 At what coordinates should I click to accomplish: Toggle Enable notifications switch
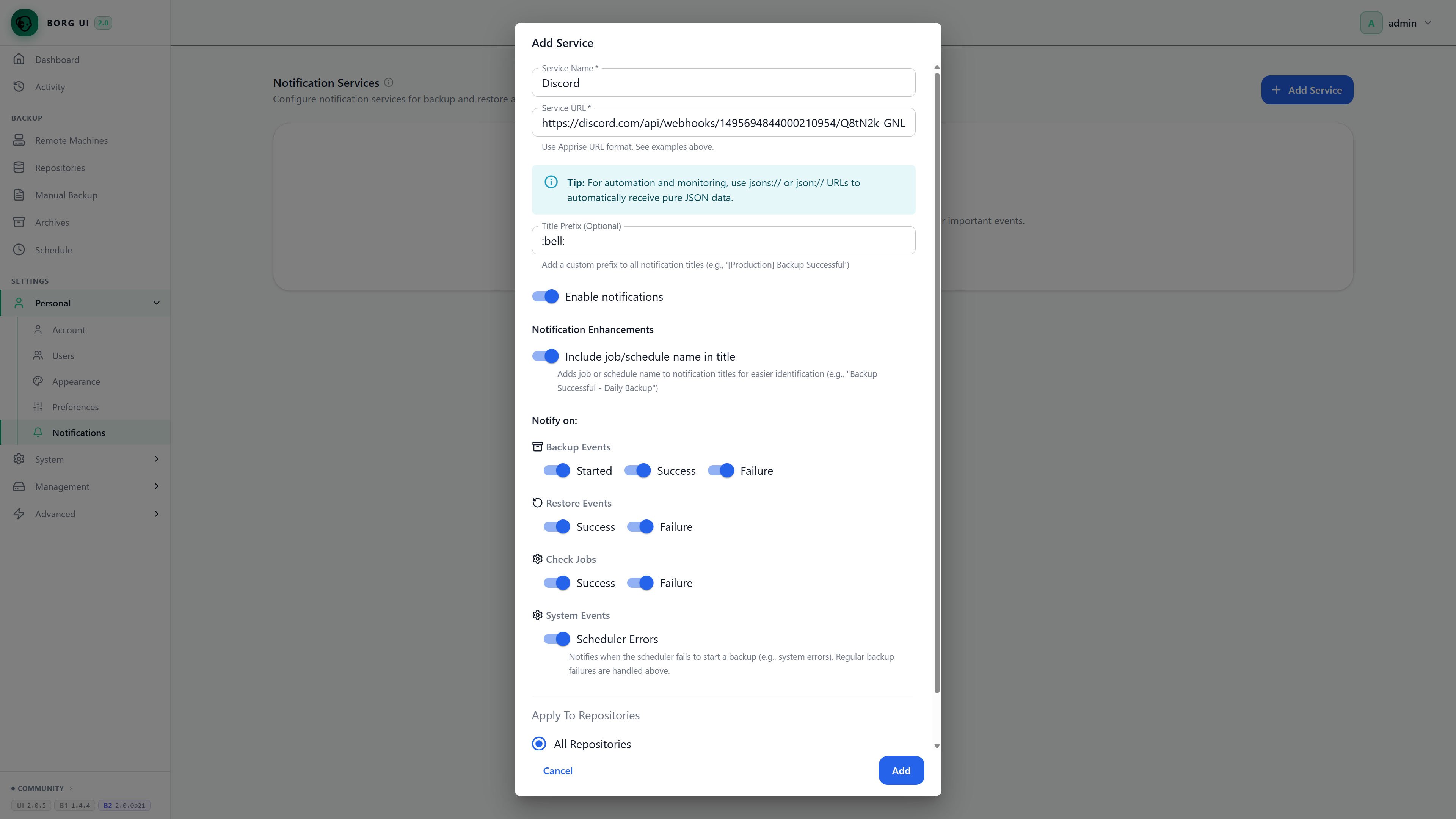(x=546, y=297)
